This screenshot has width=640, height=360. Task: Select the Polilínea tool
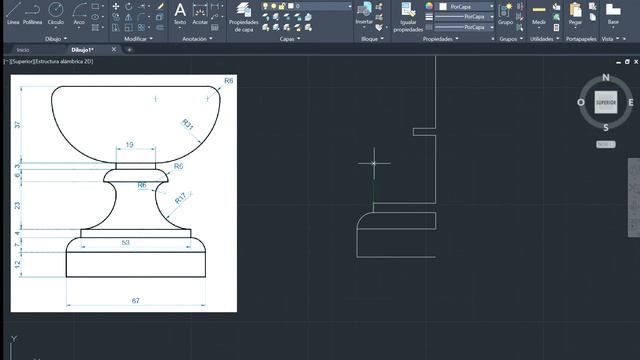click(x=32, y=13)
